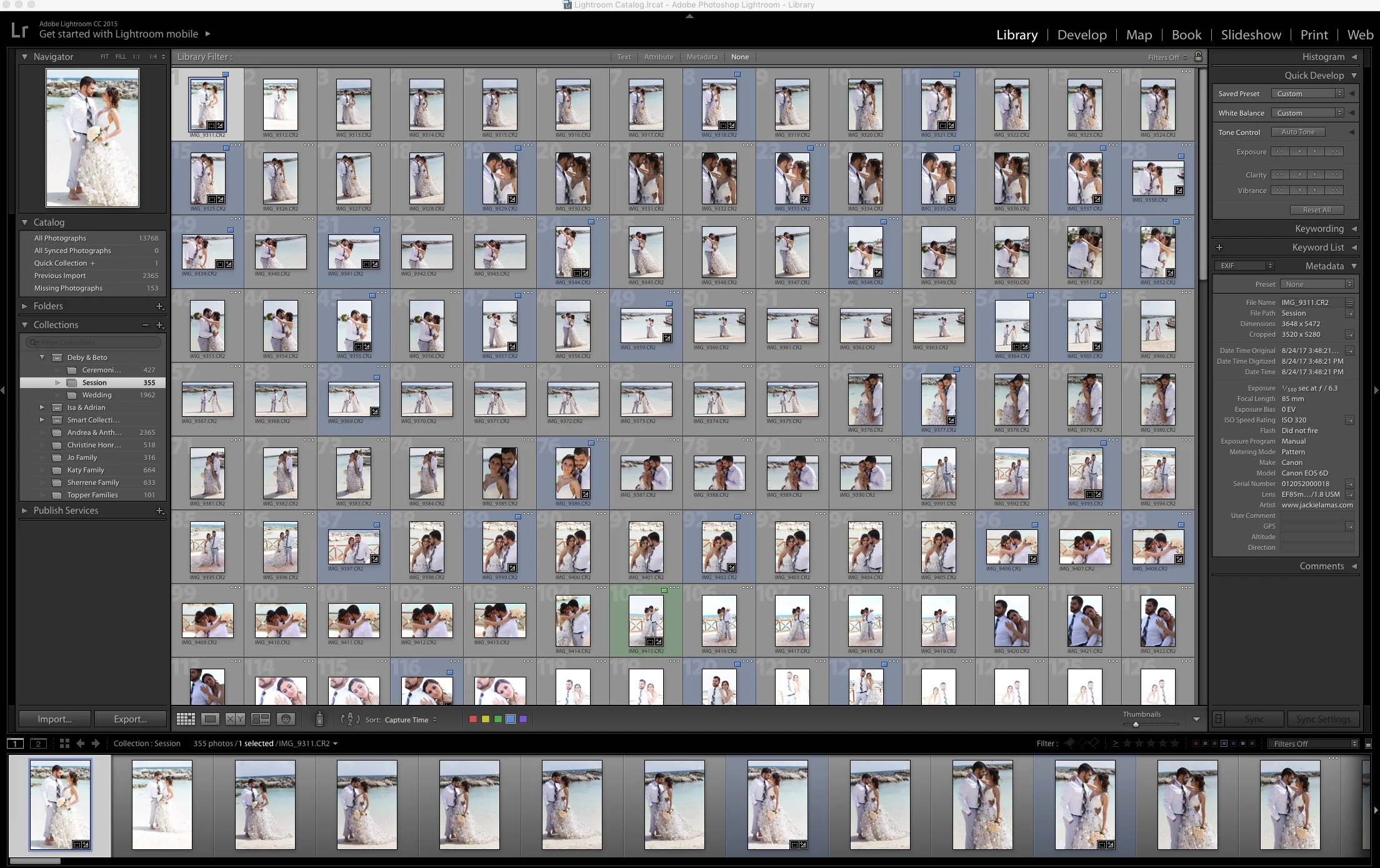Filter by five star rating
This screenshot has width=1380, height=868.
1174,744
